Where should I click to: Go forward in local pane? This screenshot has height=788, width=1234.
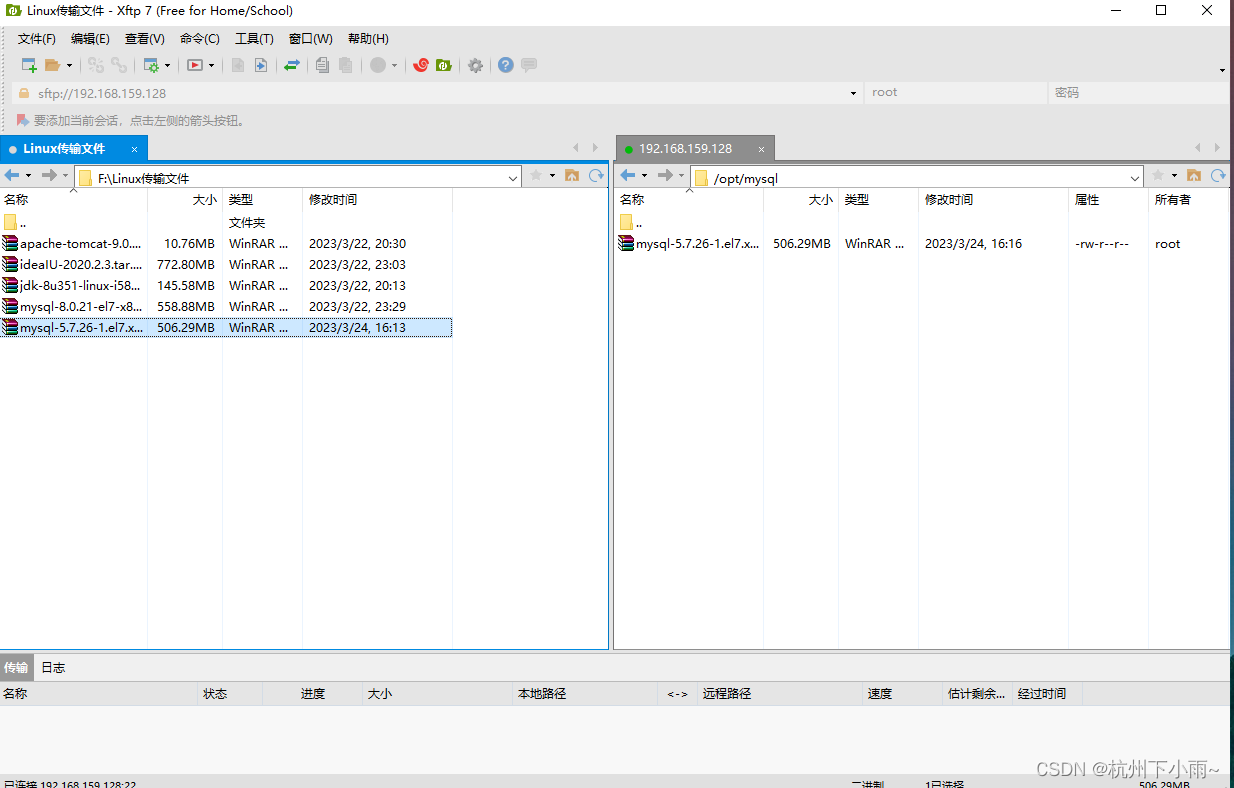coord(50,176)
